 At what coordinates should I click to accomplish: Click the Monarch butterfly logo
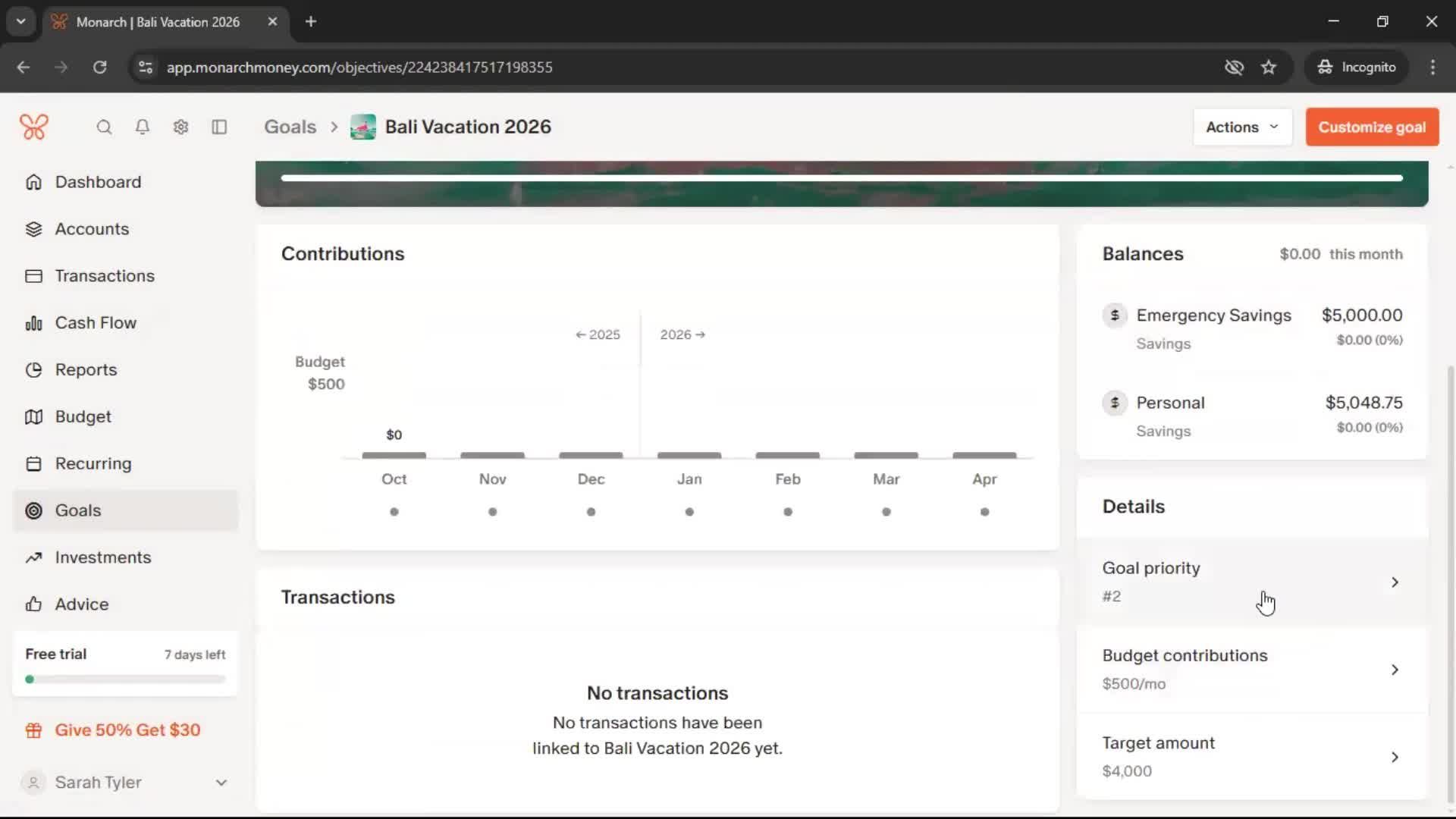[34, 127]
